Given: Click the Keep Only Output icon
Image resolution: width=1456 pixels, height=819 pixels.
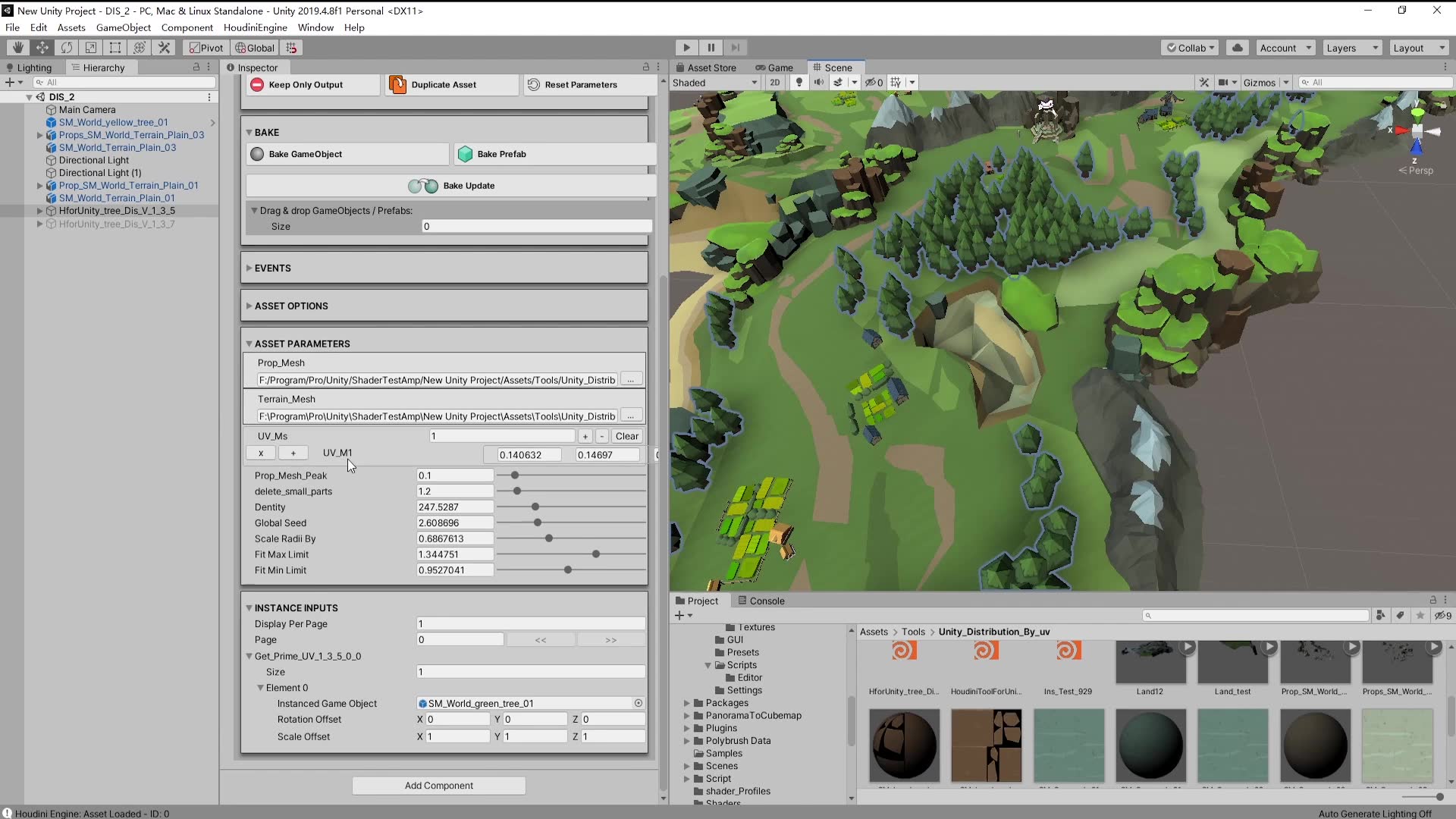Looking at the screenshot, I should [x=257, y=84].
